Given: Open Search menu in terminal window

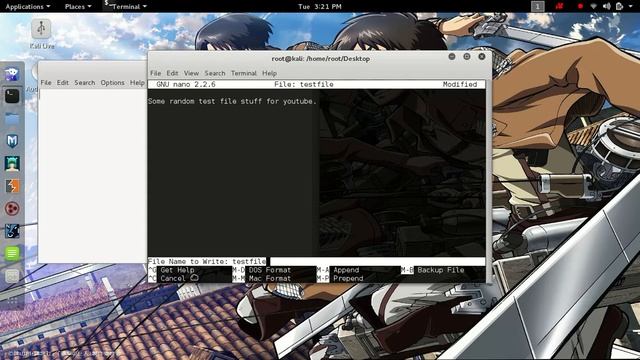Looking at the screenshot, I should tap(215, 73).
